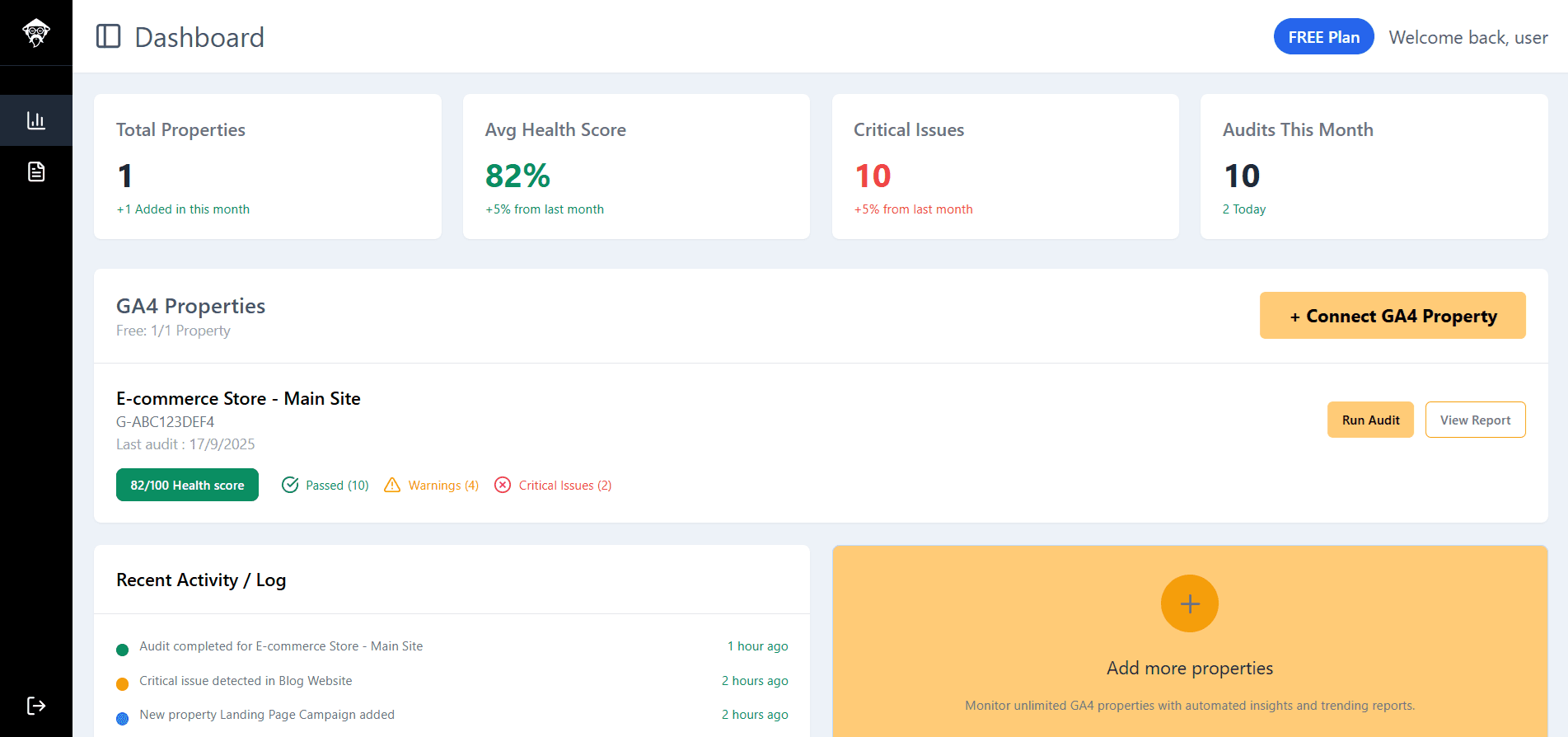The image size is (1568, 737).
Task: Open the Critical Issues card
Action: tap(1005, 167)
